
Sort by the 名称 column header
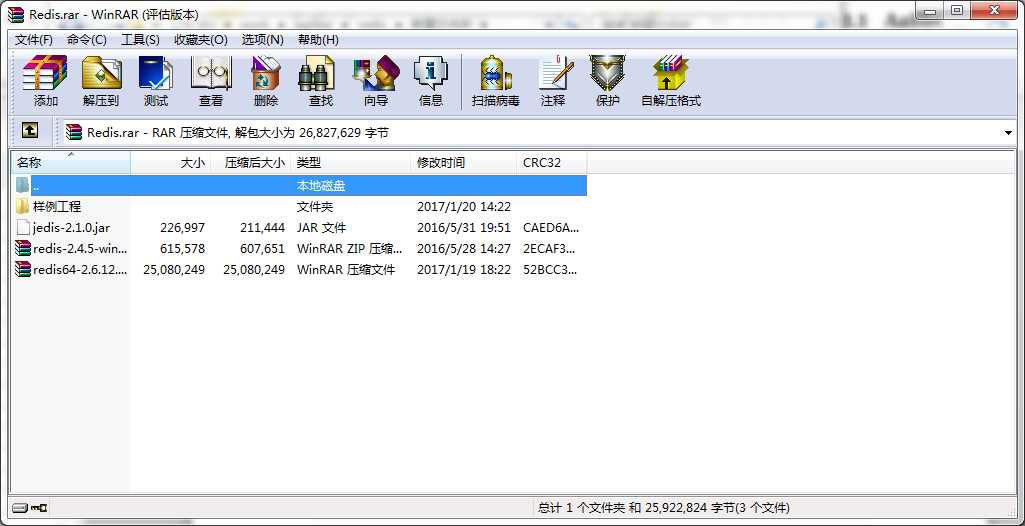point(71,163)
